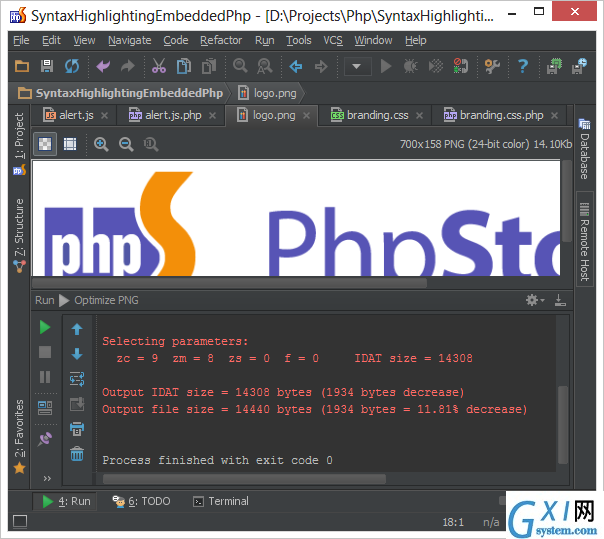This screenshot has height=539, width=604.
Task: Navigate Back with the blue arrow
Action: click(x=296, y=66)
